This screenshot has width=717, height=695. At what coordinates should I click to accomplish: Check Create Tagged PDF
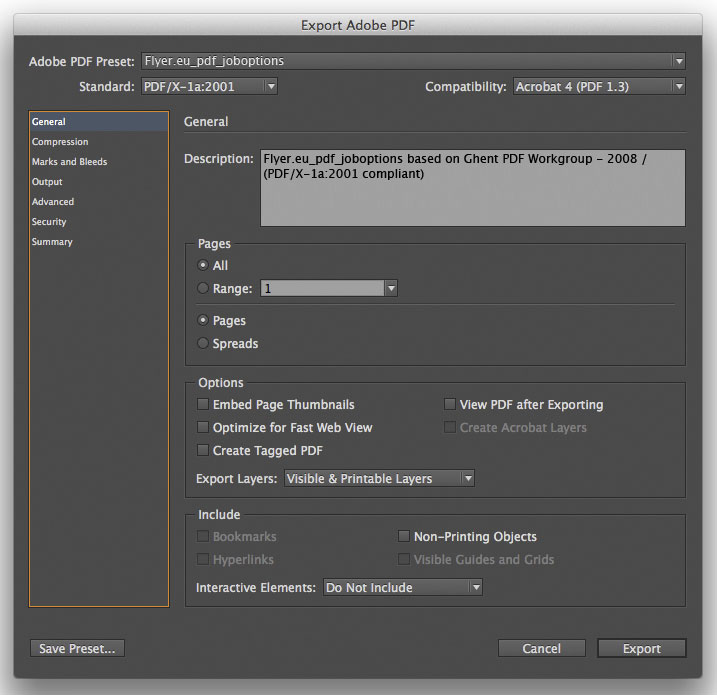coord(203,450)
